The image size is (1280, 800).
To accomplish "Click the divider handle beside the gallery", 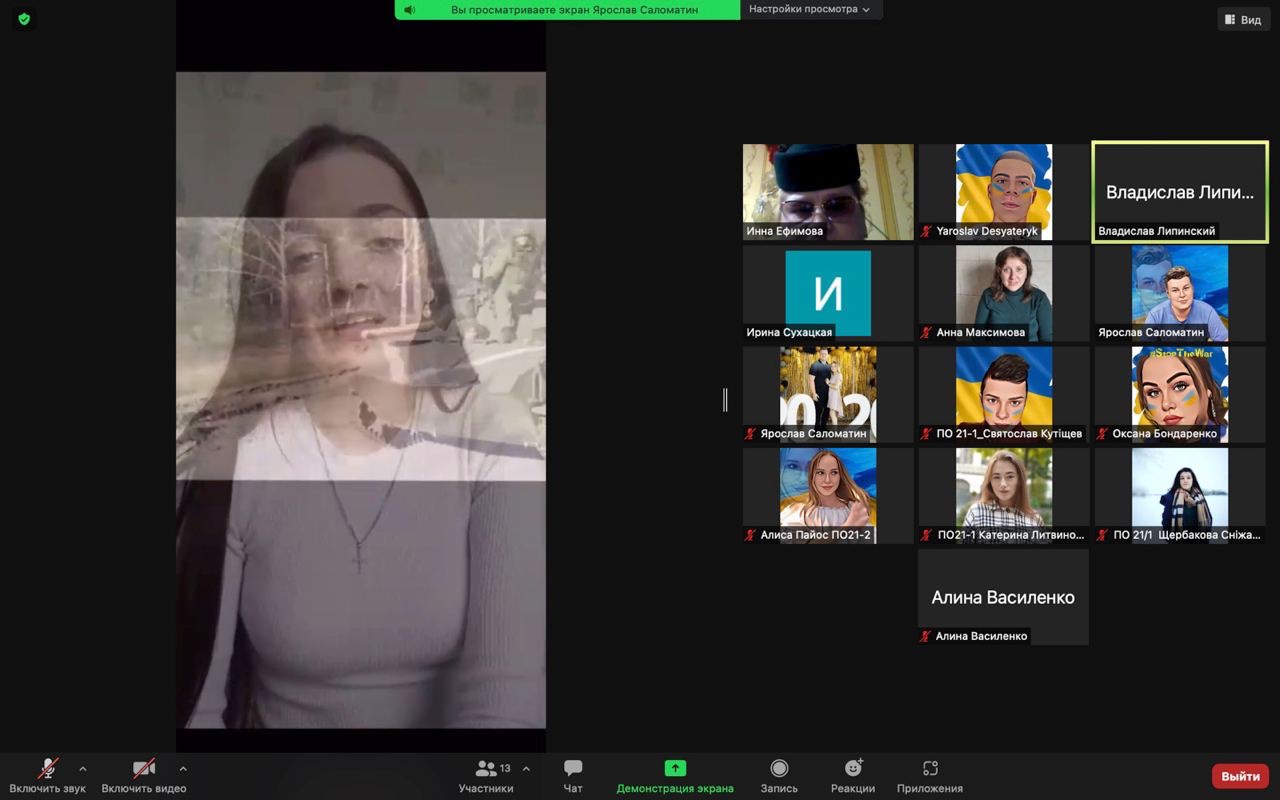I will (725, 400).
